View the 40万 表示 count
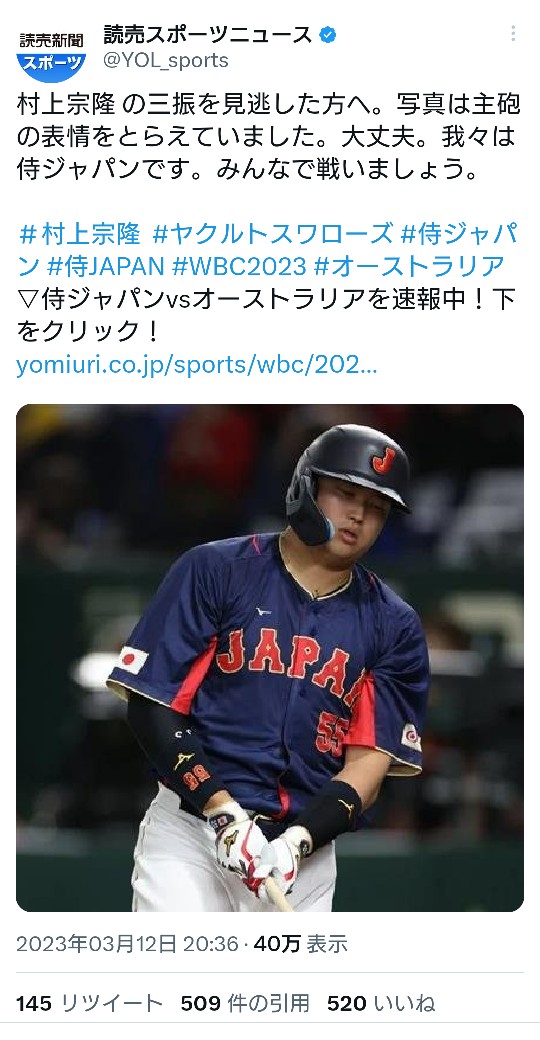 [301, 944]
